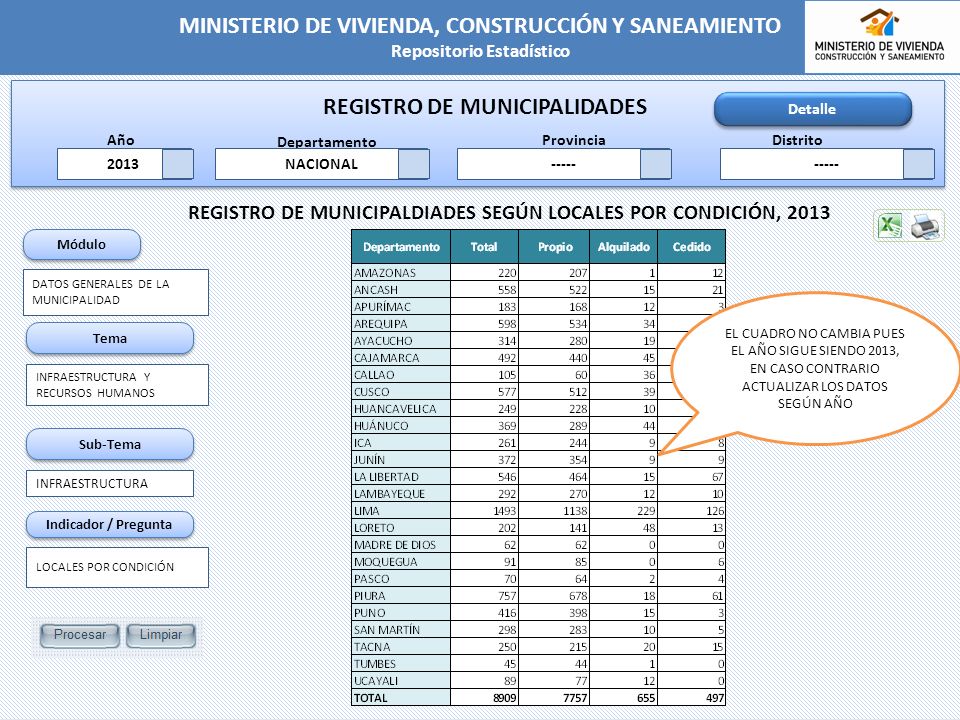This screenshot has height=720, width=960.
Task: Select the LIMA row label
Action: (401, 511)
